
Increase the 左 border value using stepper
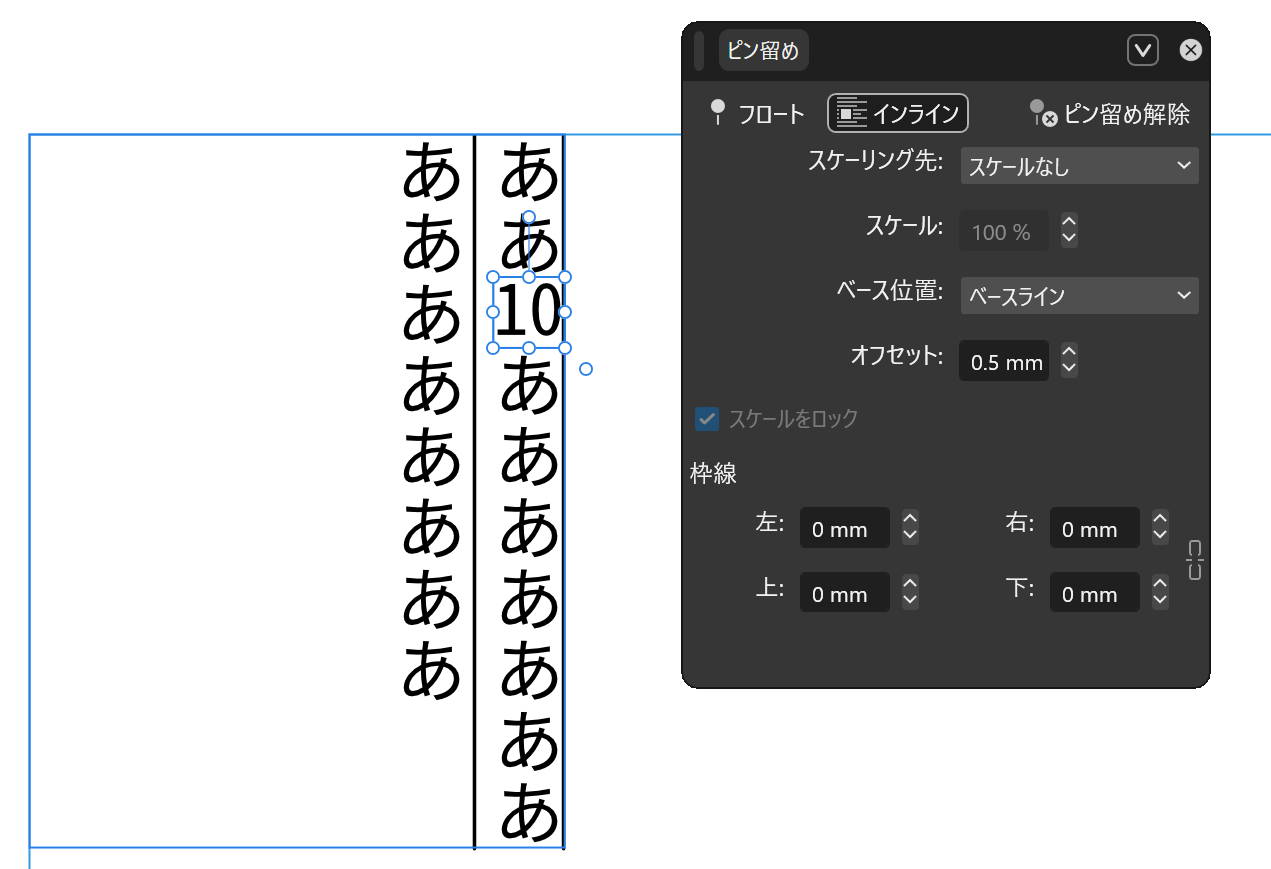click(x=909, y=521)
